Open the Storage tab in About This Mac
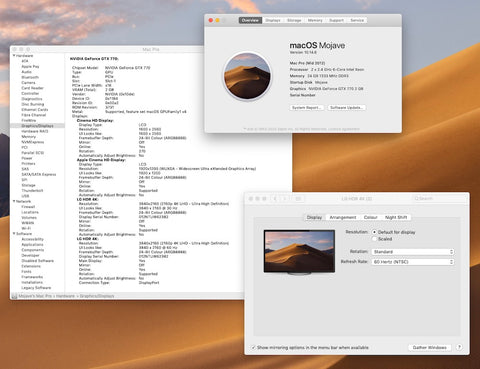This screenshot has height=369, width=480. pyautogui.click(x=294, y=20)
